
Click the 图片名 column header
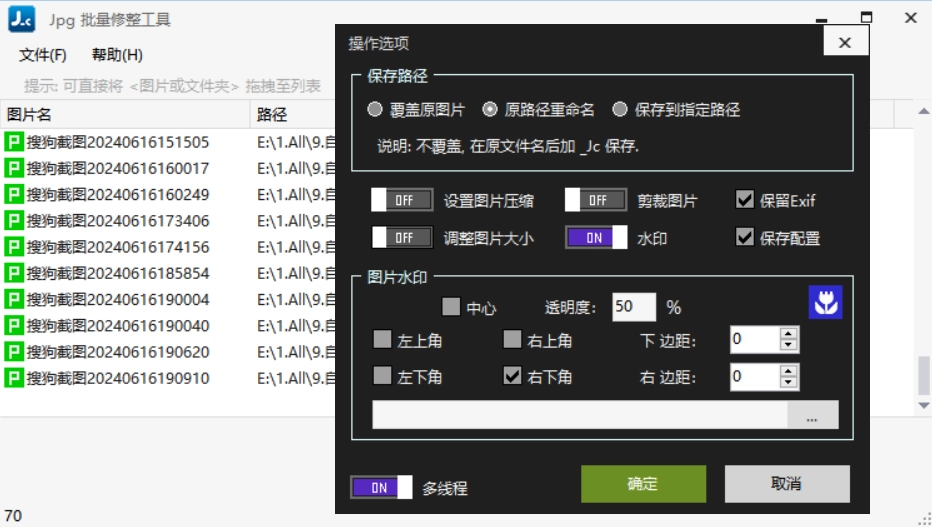pyautogui.click(x=125, y=114)
